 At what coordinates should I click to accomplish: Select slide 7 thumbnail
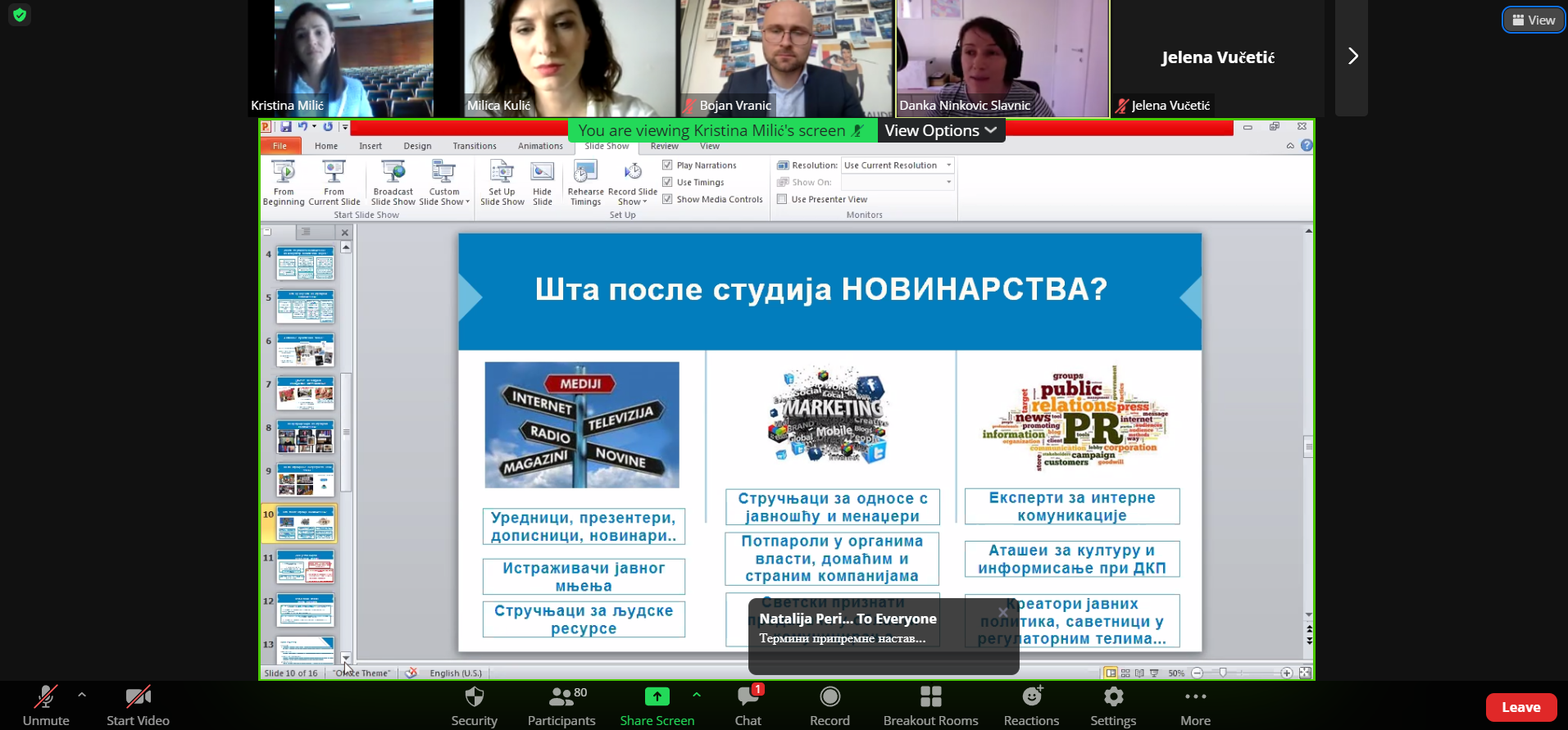(306, 393)
